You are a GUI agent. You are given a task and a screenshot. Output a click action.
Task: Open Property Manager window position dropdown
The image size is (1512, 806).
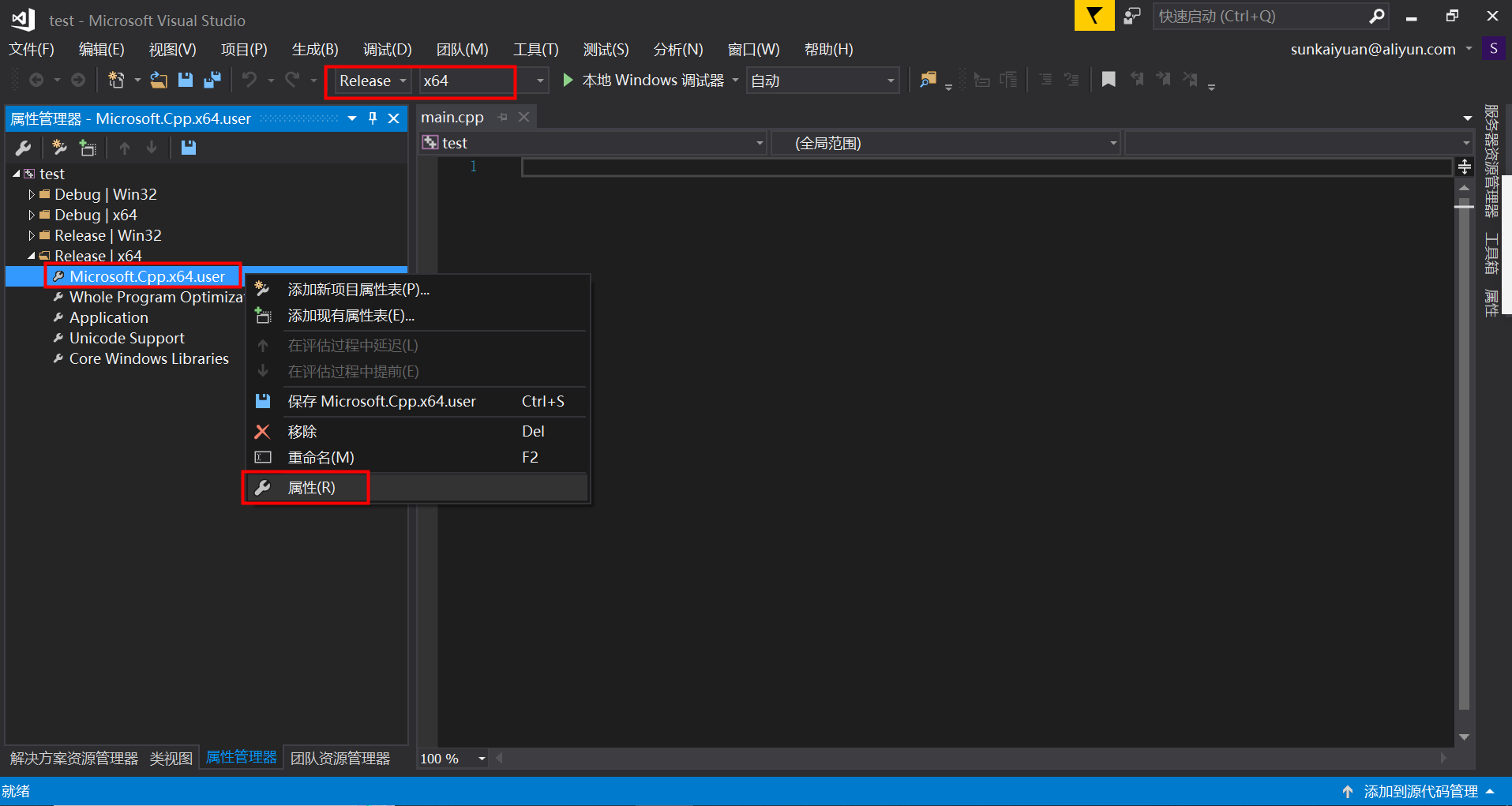tap(352, 118)
